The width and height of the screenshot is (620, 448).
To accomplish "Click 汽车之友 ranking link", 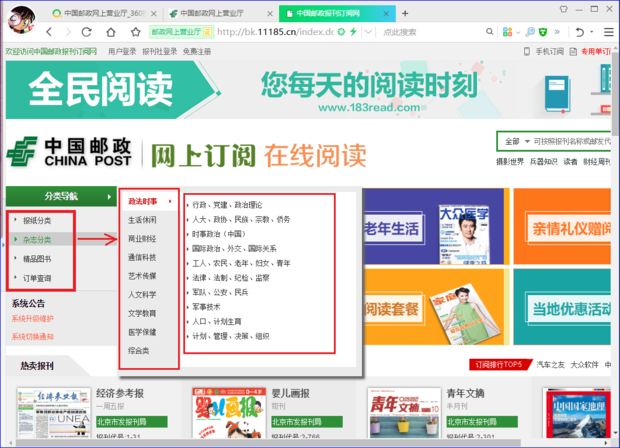I will pos(550,365).
